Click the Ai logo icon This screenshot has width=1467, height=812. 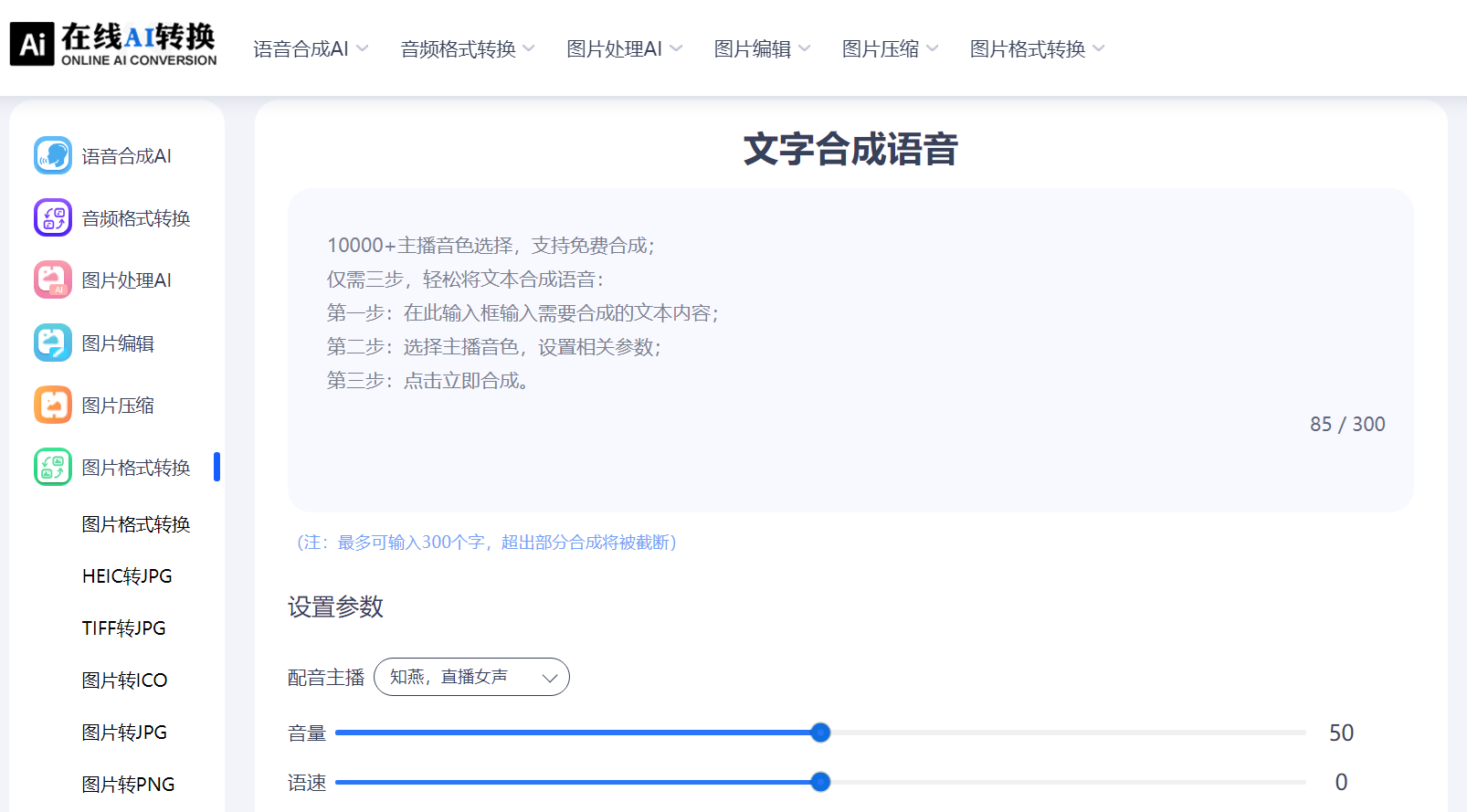pos(32,44)
